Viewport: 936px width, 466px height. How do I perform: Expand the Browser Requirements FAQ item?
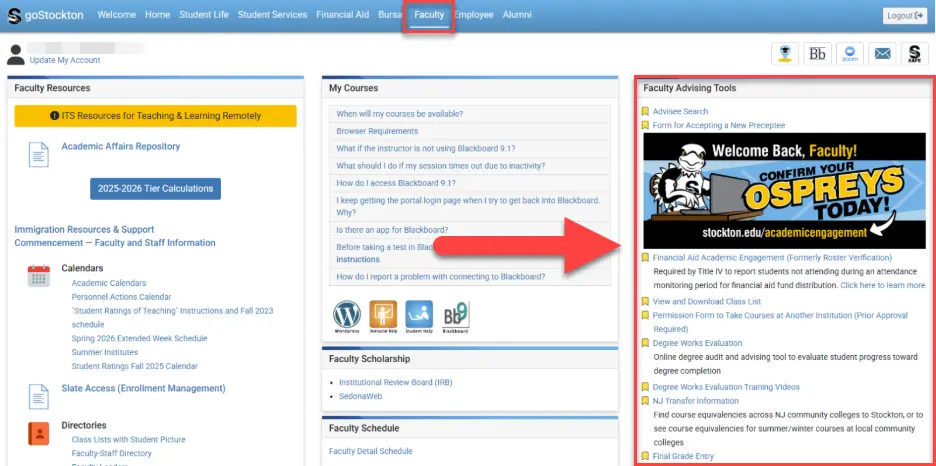pos(377,131)
